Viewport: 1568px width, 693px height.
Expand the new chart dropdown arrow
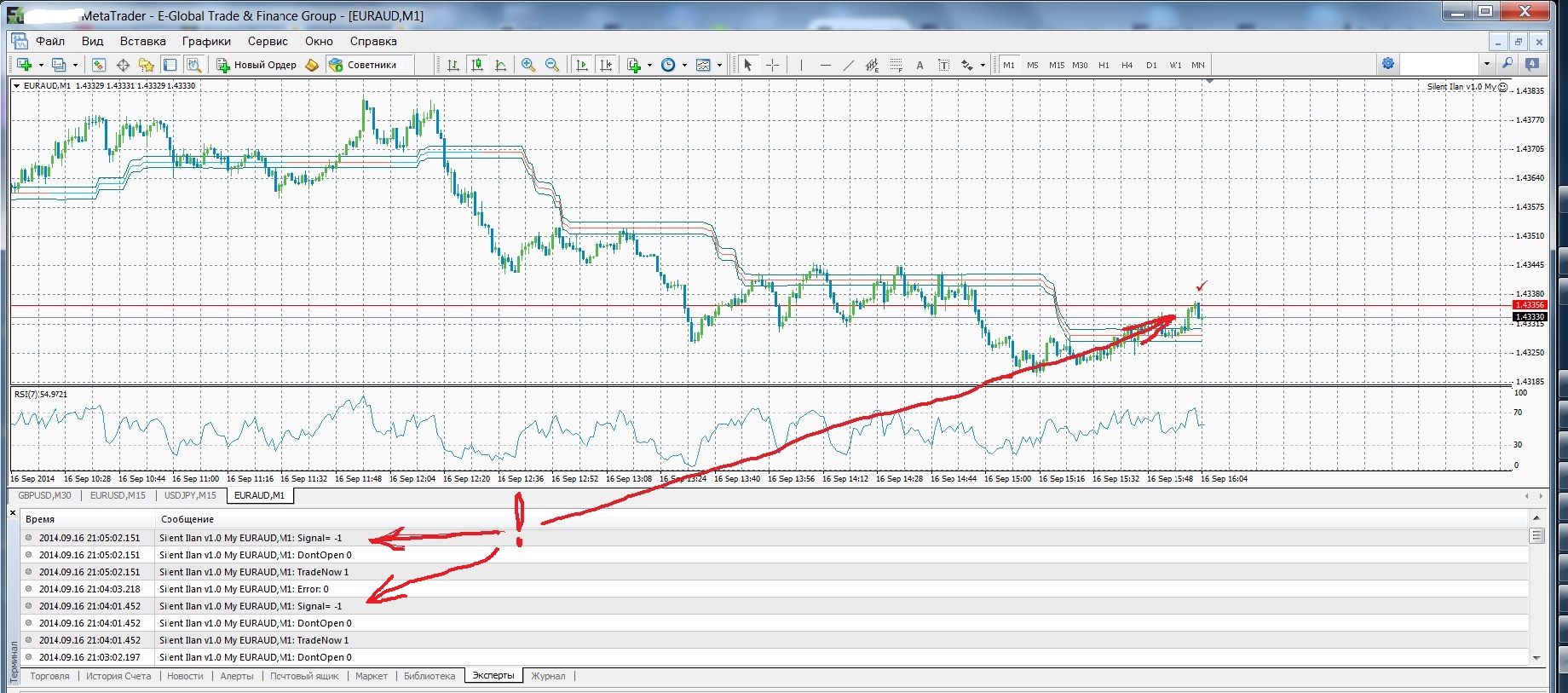(41, 65)
